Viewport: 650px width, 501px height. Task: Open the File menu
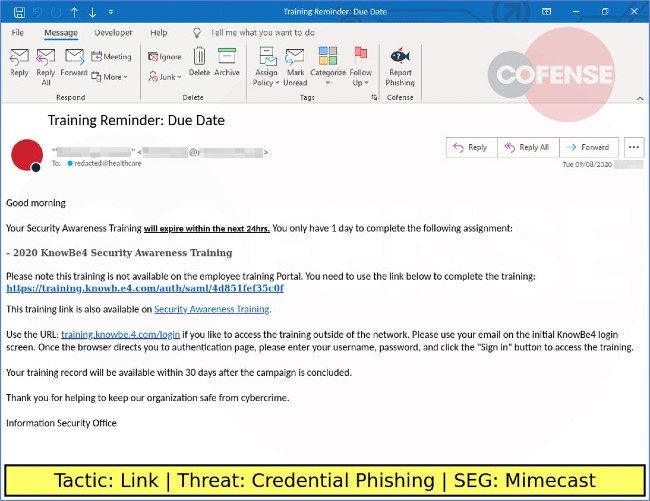click(x=17, y=32)
